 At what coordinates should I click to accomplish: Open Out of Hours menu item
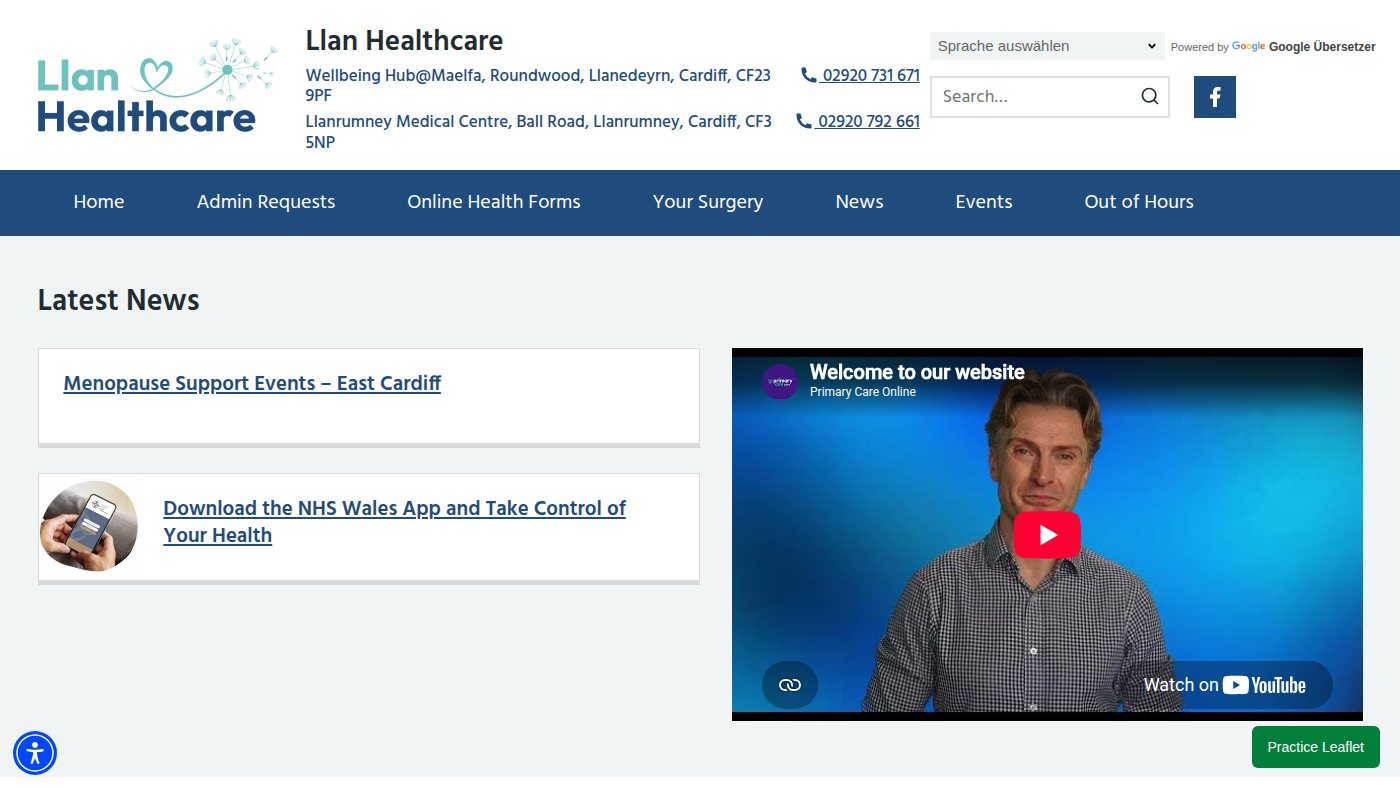pyautogui.click(x=1139, y=202)
